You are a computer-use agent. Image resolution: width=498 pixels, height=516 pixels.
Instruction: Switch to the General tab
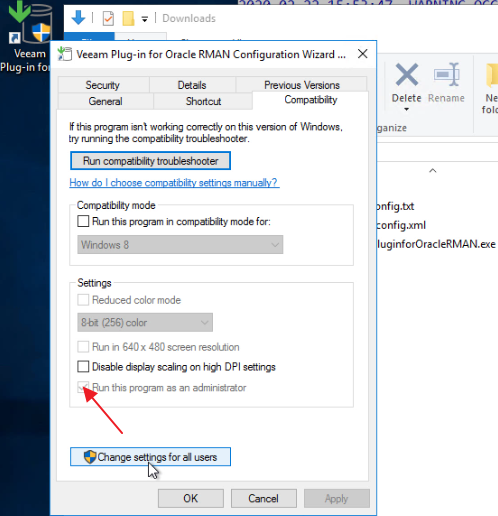click(x=105, y=101)
